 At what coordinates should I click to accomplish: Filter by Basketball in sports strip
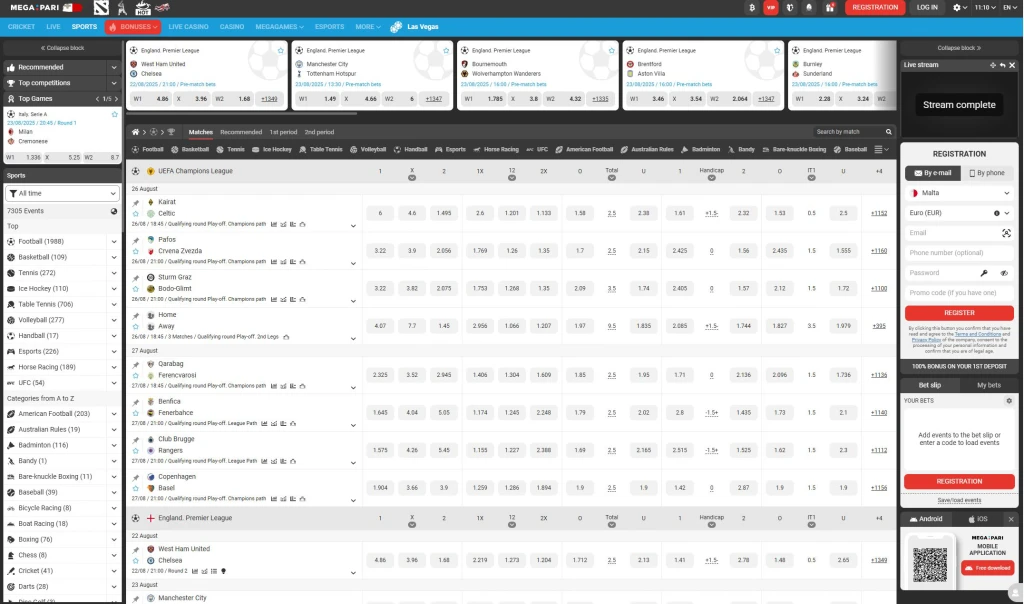[x=190, y=150]
